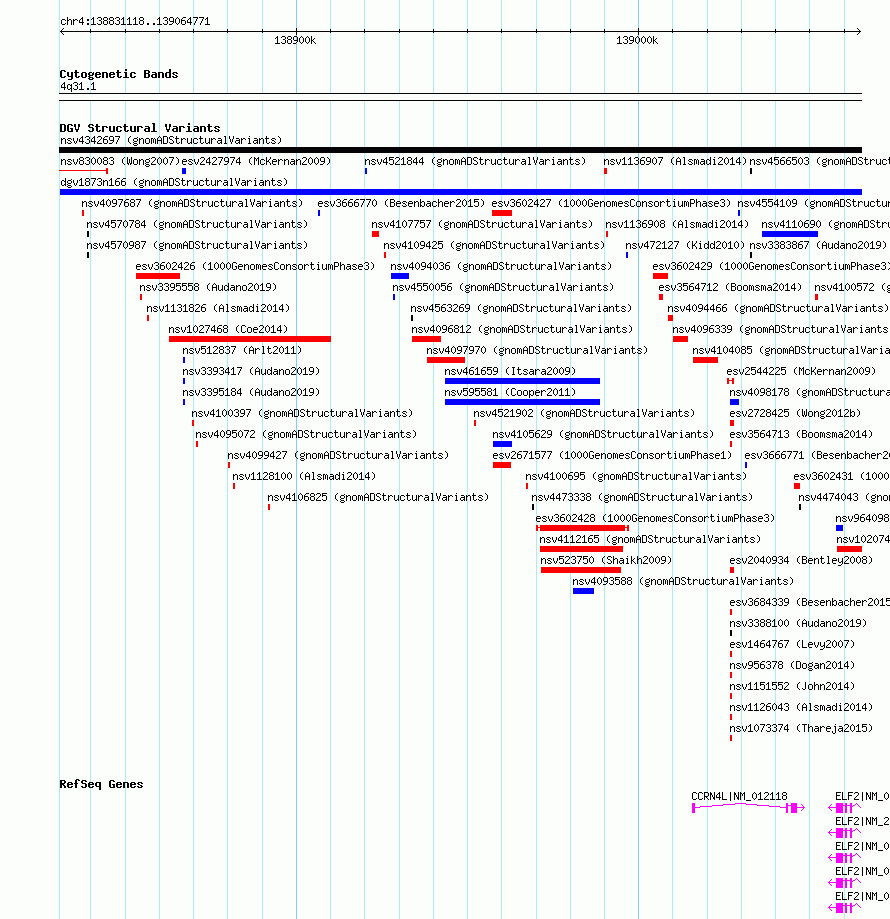890x919 pixels.
Task: Open nsv4105629 variant label
Action: tap(603, 435)
